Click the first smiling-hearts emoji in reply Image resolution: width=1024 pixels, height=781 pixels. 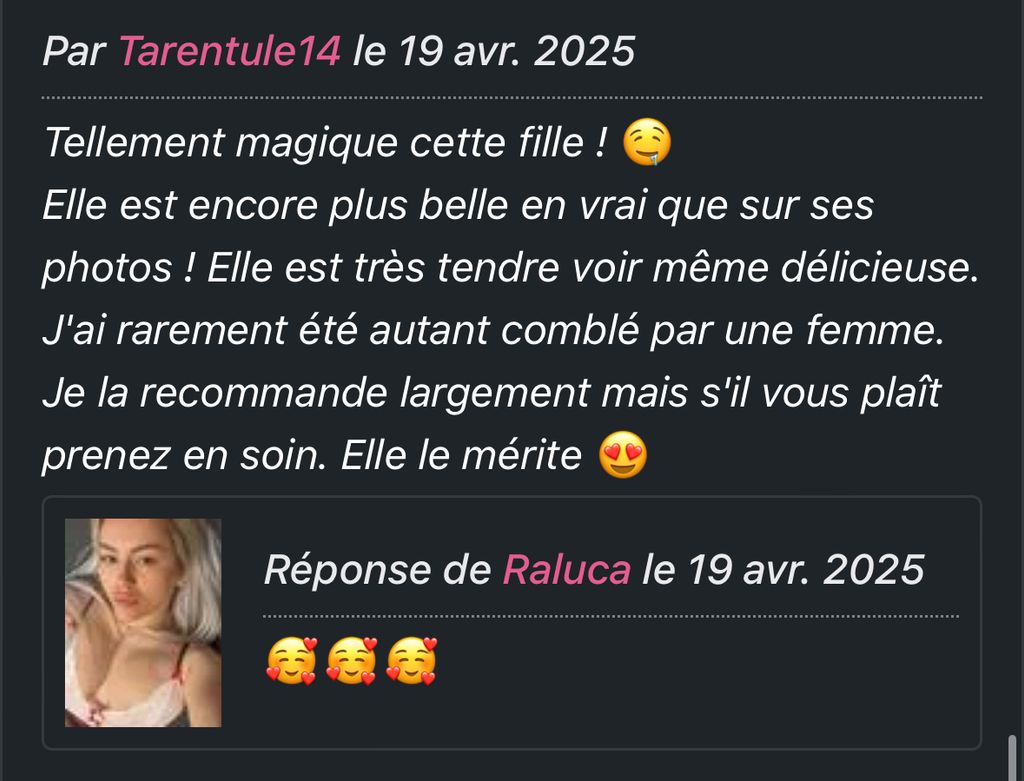(x=291, y=661)
